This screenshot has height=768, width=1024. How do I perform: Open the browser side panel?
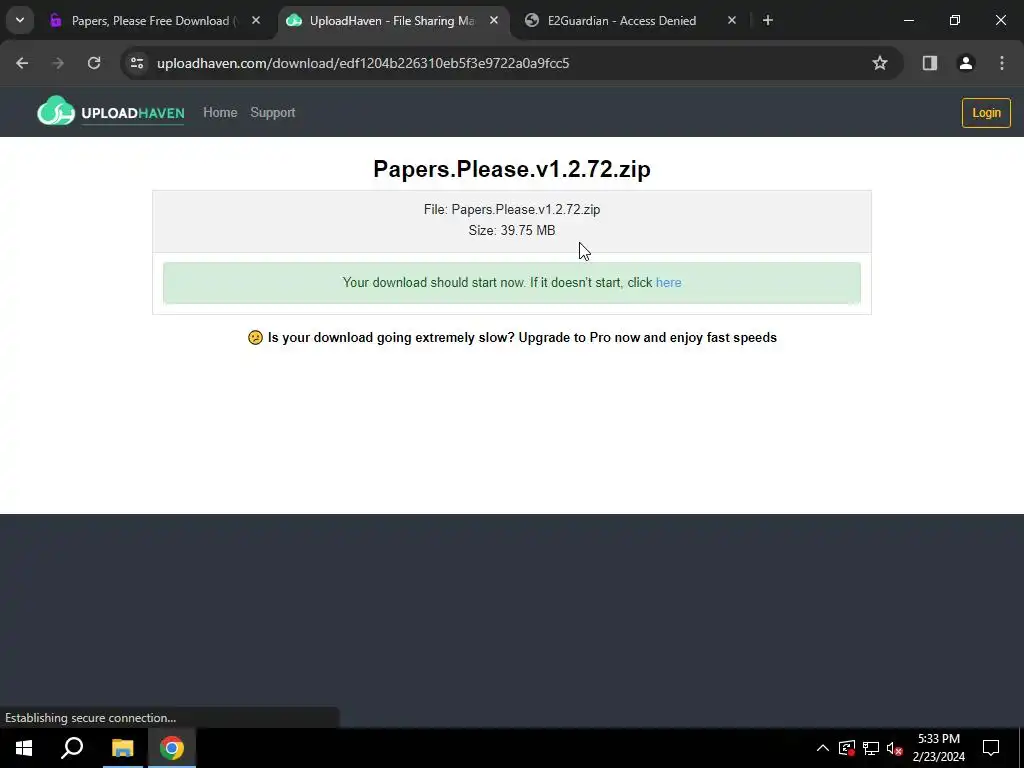point(930,63)
